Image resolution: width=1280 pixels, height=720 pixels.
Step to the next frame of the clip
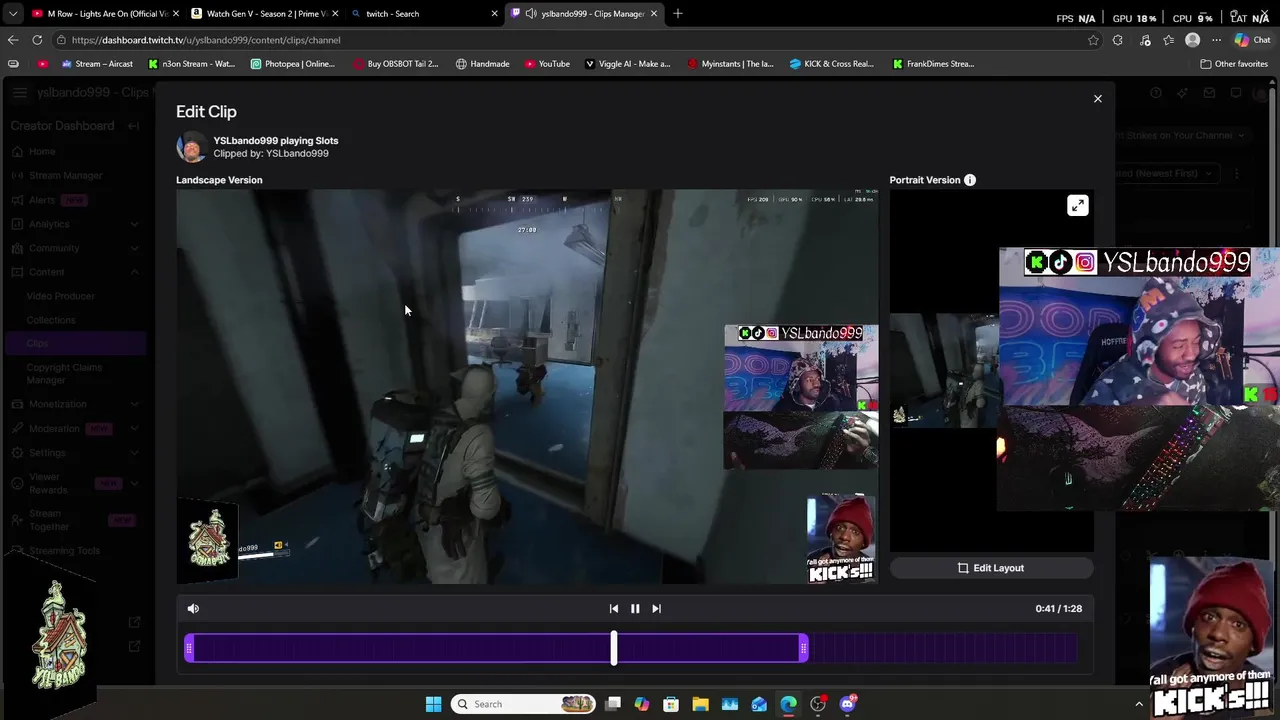coord(656,608)
